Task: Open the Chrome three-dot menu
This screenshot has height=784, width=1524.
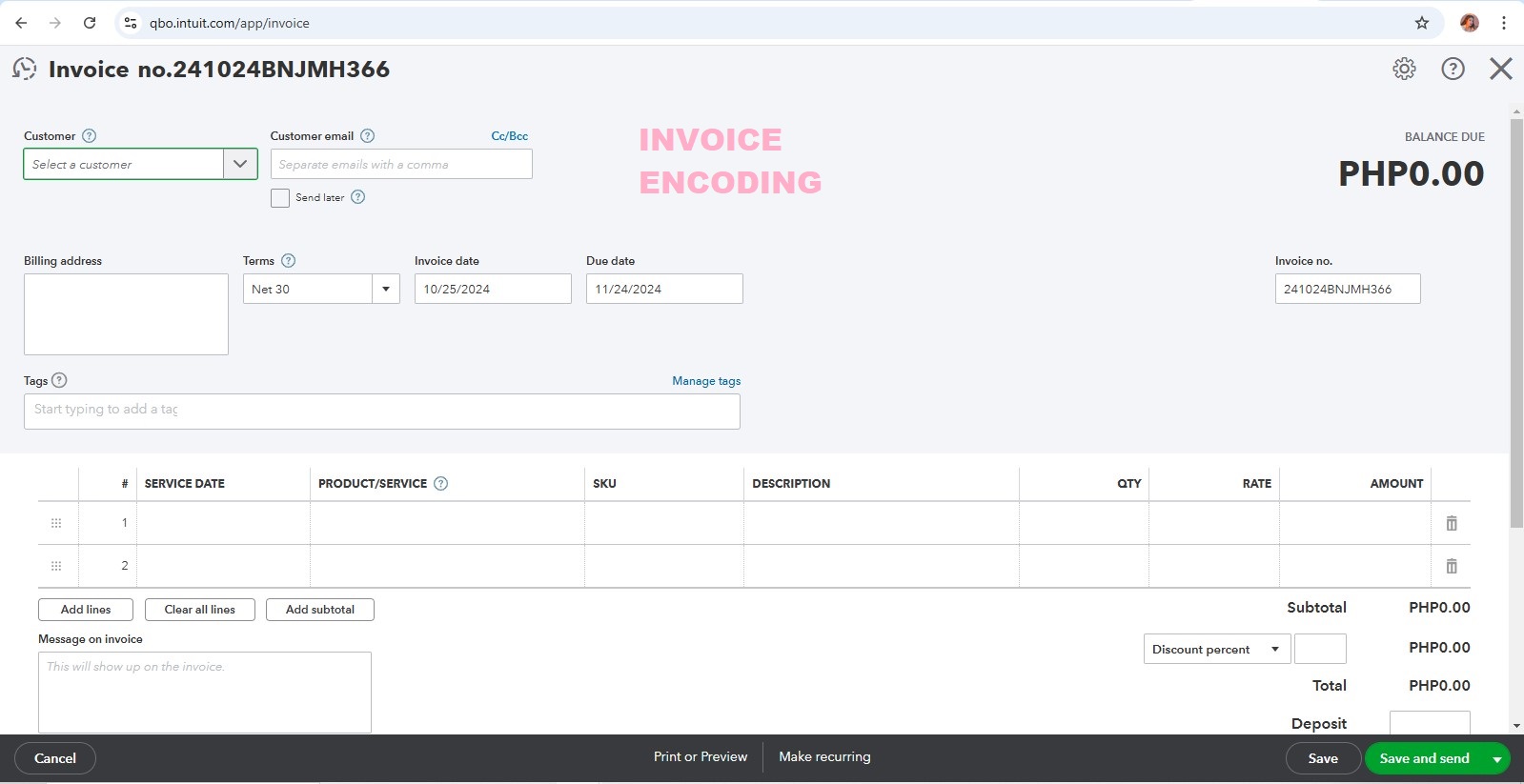Action: [1504, 23]
